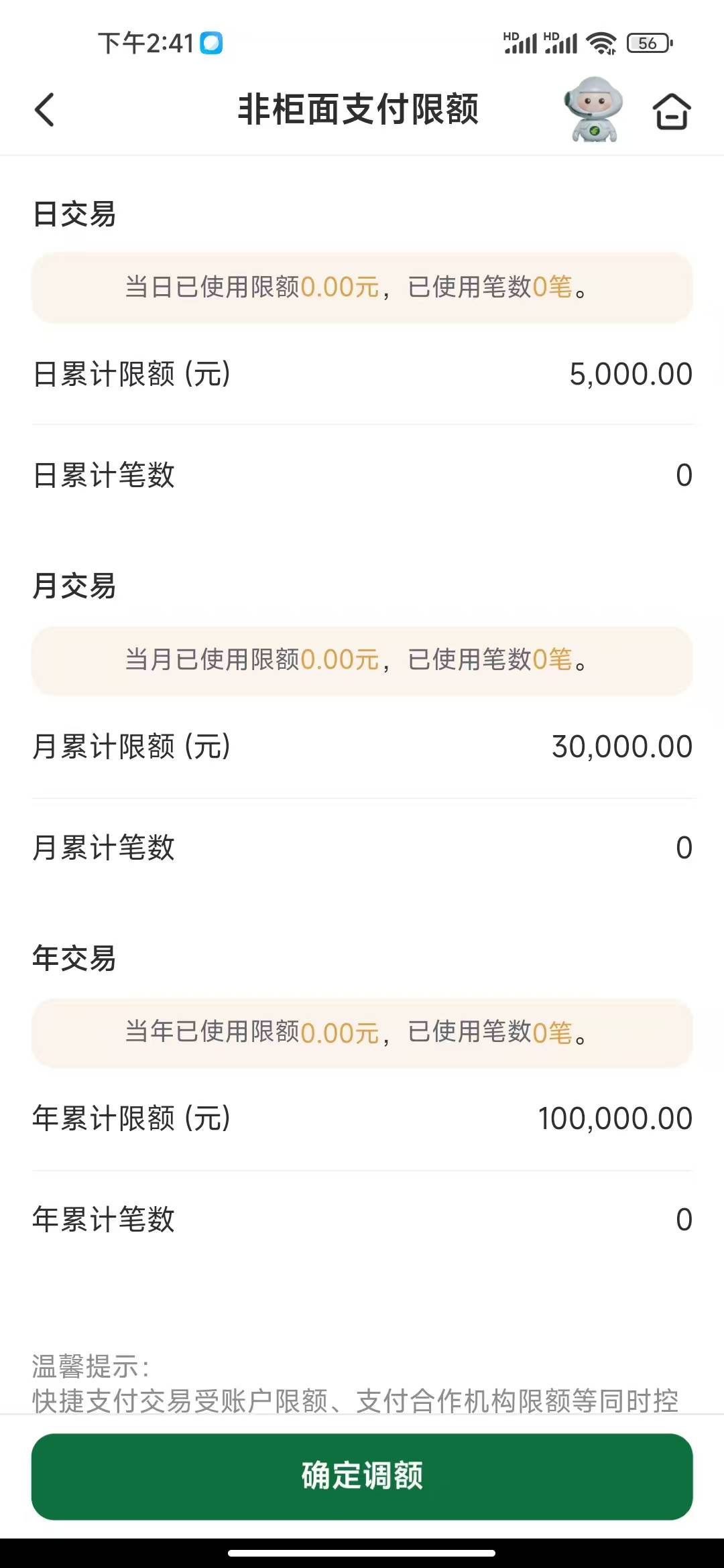This screenshot has height=1568, width=724.
Task: Tap the Wi-Fi status icon
Action: (x=601, y=44)
